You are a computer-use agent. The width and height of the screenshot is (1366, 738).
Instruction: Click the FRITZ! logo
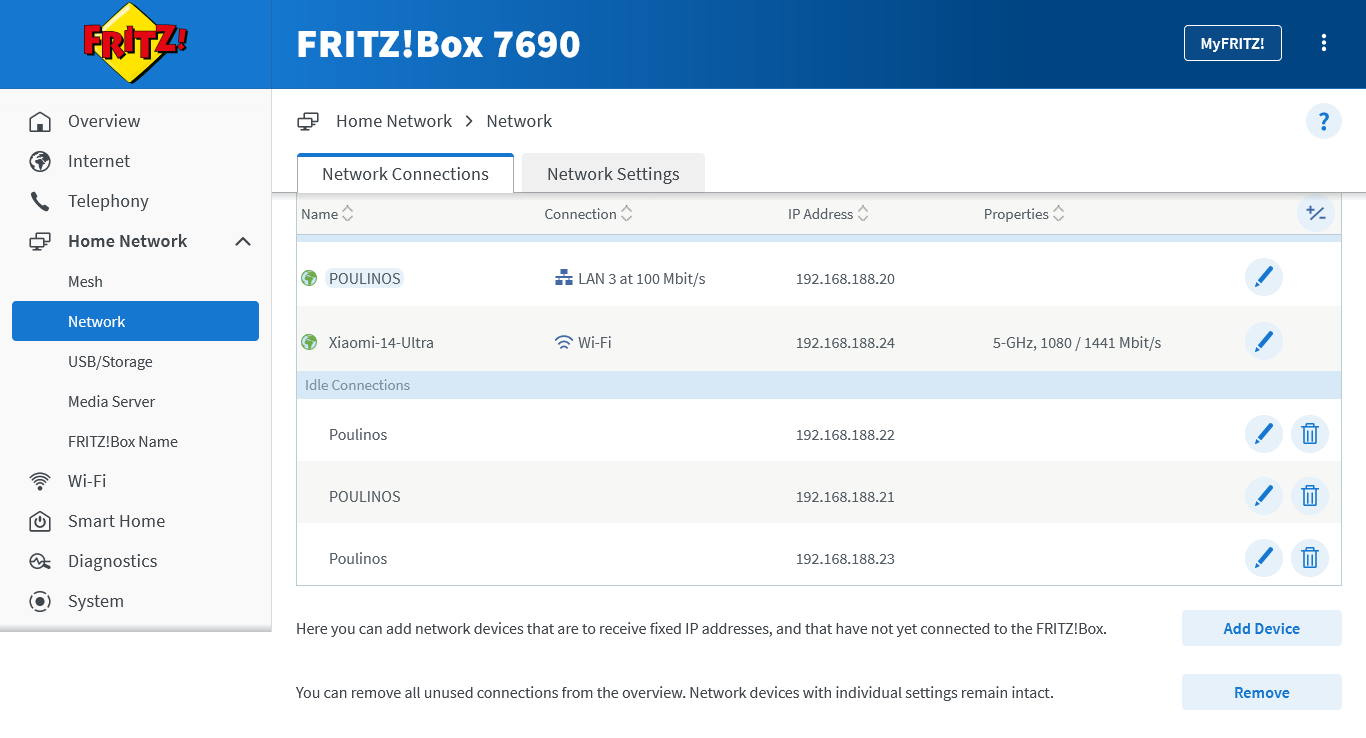(135, 43)
